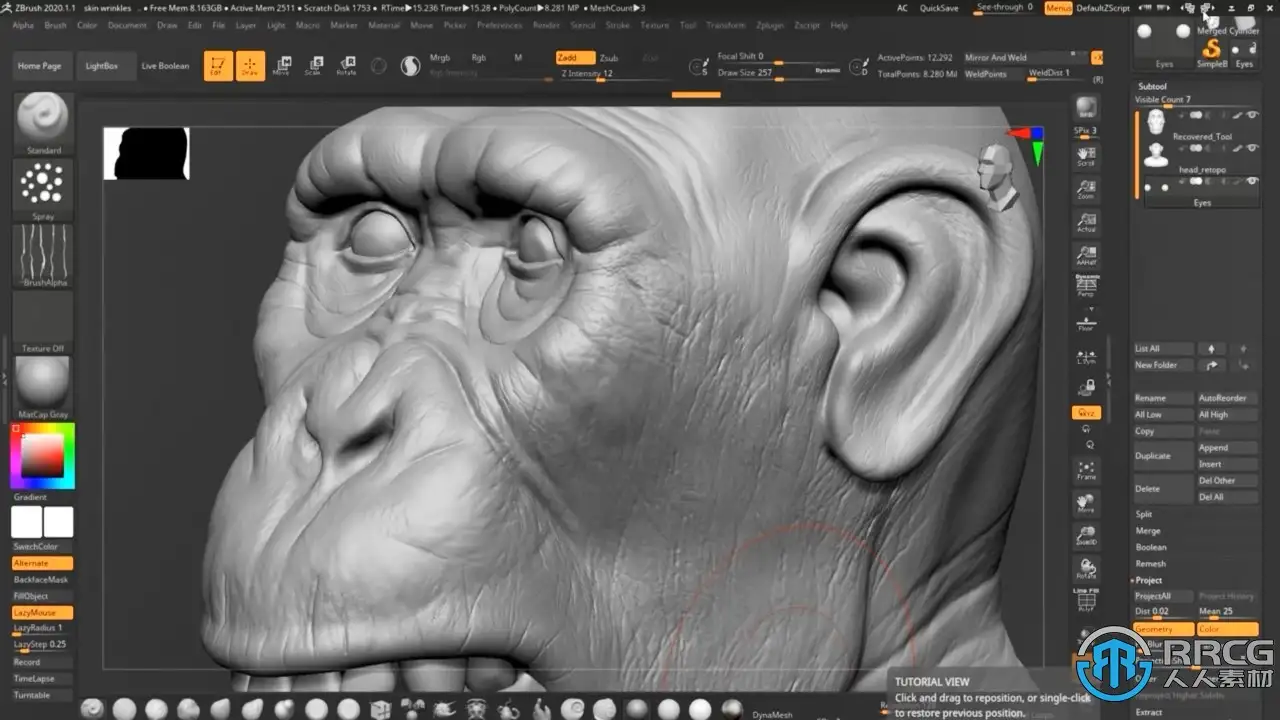
Task: Click the Rotate view icon
Action: [x=1086, y=569]
